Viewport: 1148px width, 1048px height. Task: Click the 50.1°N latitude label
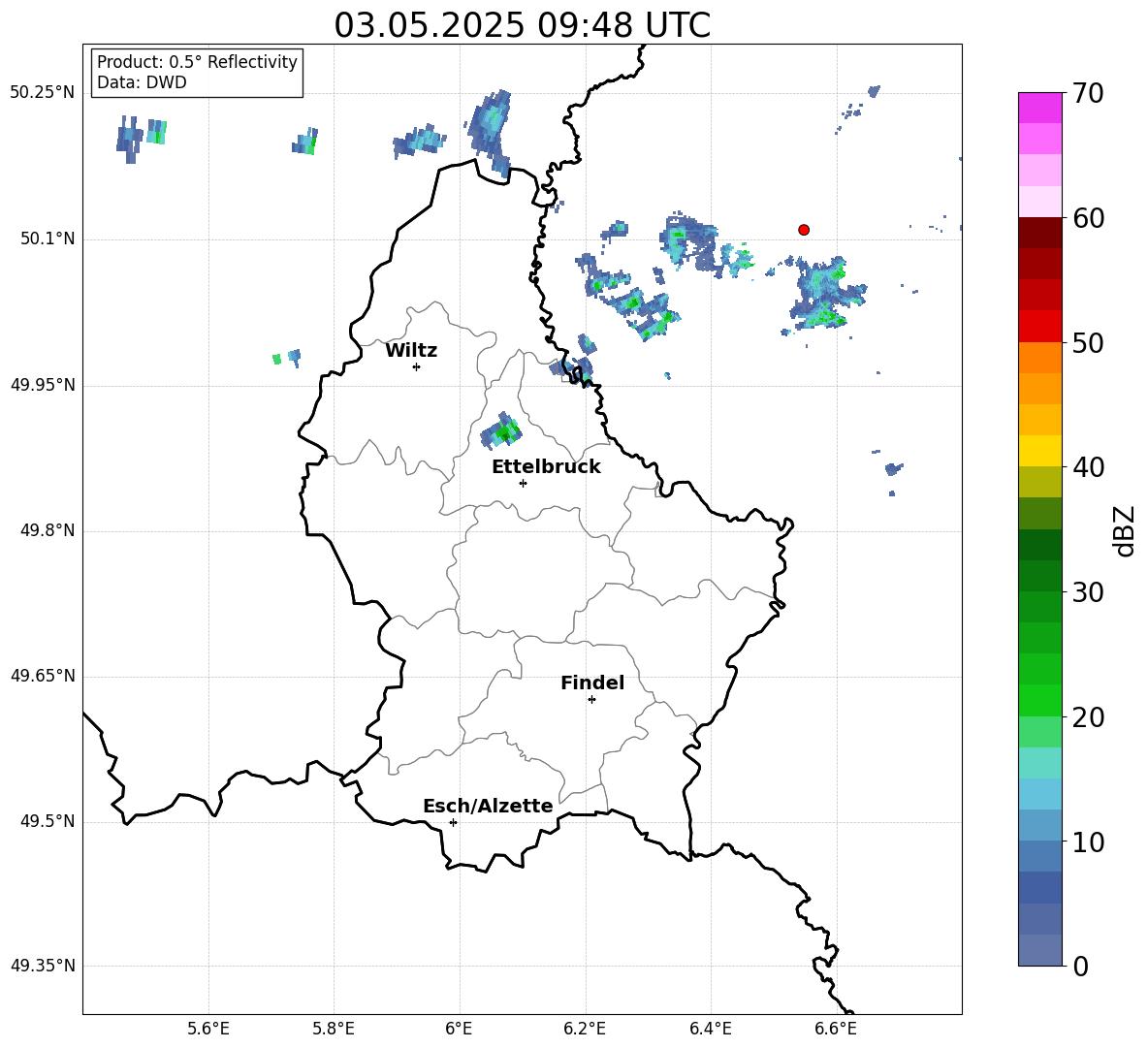point(48,238)
